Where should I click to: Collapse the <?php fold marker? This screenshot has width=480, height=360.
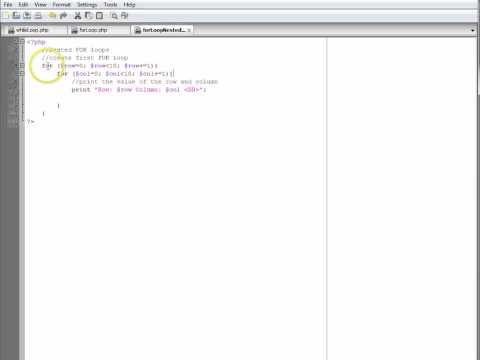(x=22, y=42)
